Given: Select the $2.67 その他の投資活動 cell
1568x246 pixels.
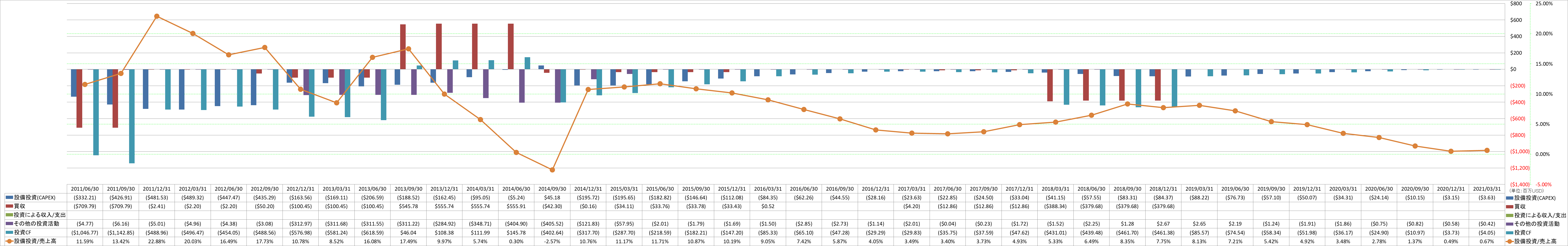Looking at the screenshot, I should pyautogui.click(x=1163, y=223).
